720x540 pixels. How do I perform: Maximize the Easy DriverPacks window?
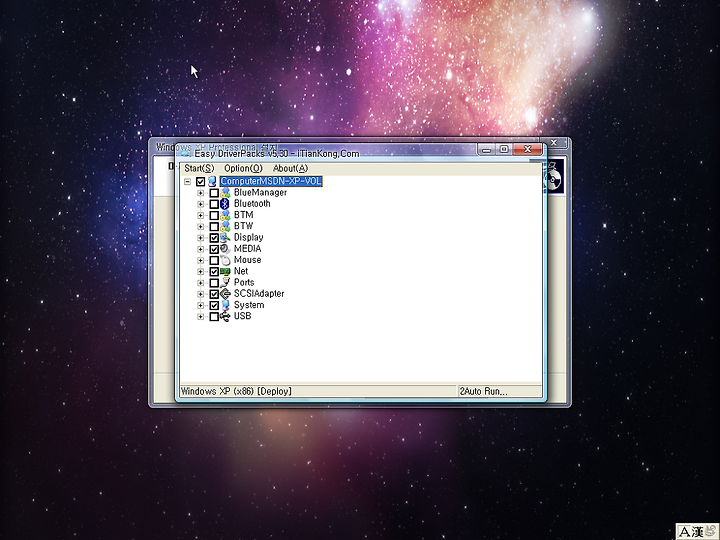coord(504,149)
